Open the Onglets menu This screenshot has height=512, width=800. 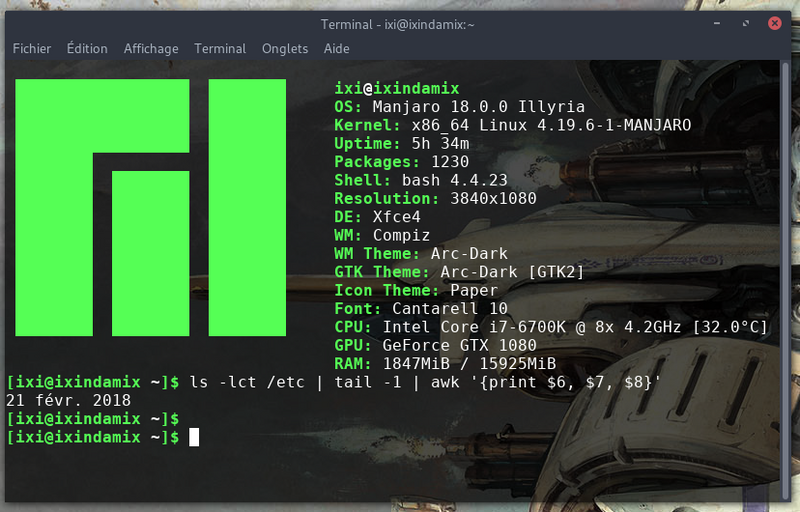pyautogui.click(x=285, y=48)
